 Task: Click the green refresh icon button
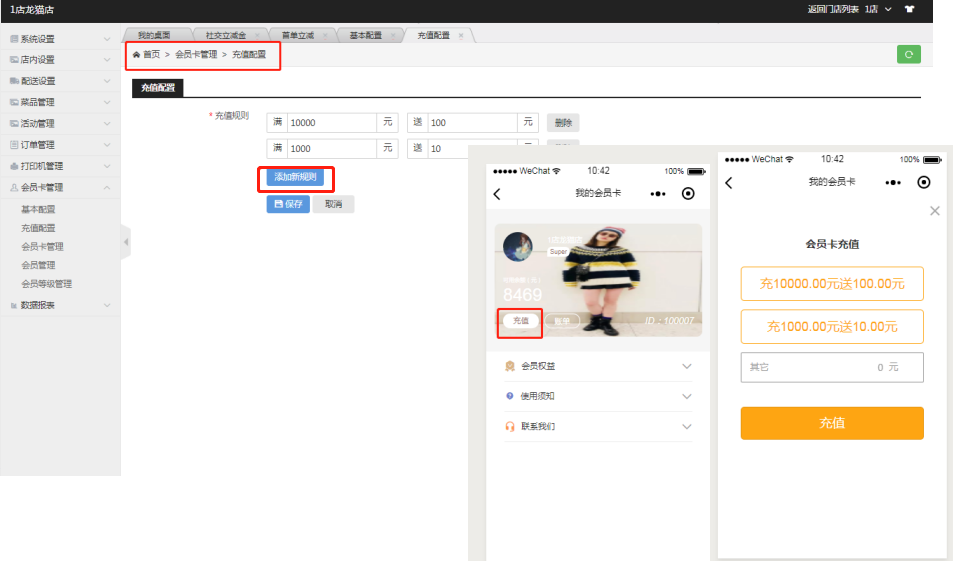(x=908, y=55)
